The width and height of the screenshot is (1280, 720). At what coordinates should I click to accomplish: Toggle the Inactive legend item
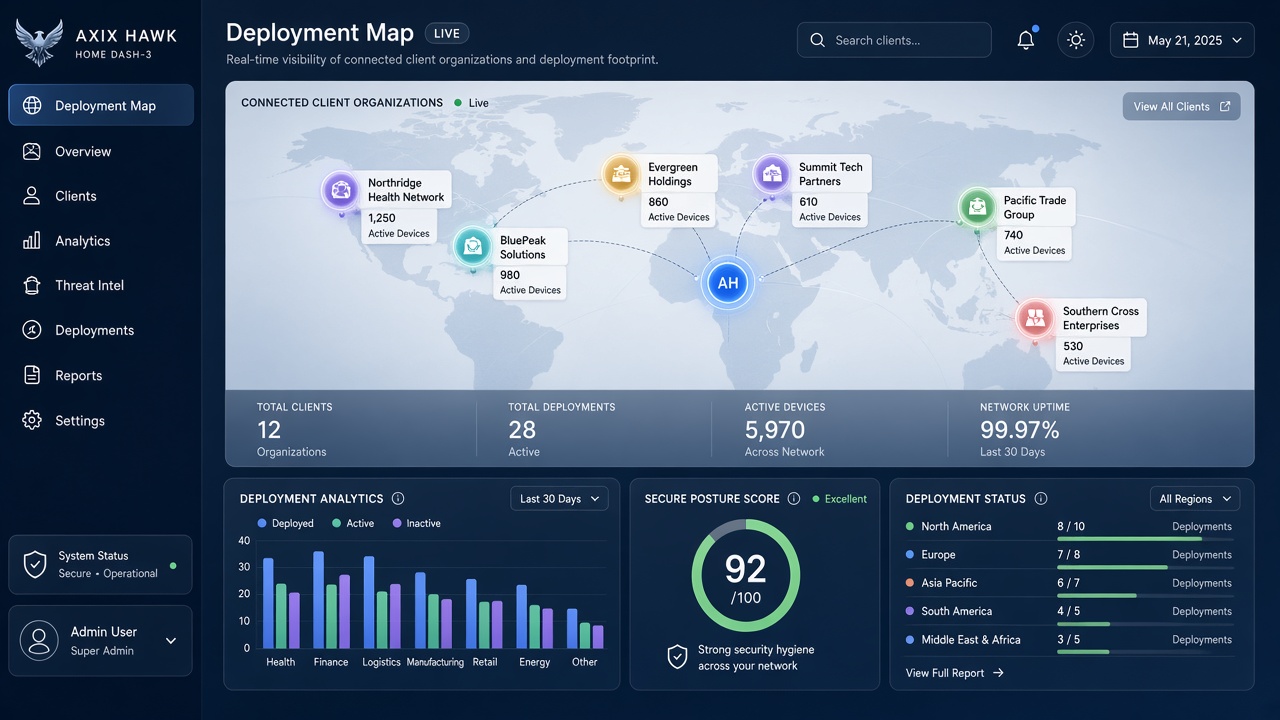pyautogui.click(x=417, y=523)
